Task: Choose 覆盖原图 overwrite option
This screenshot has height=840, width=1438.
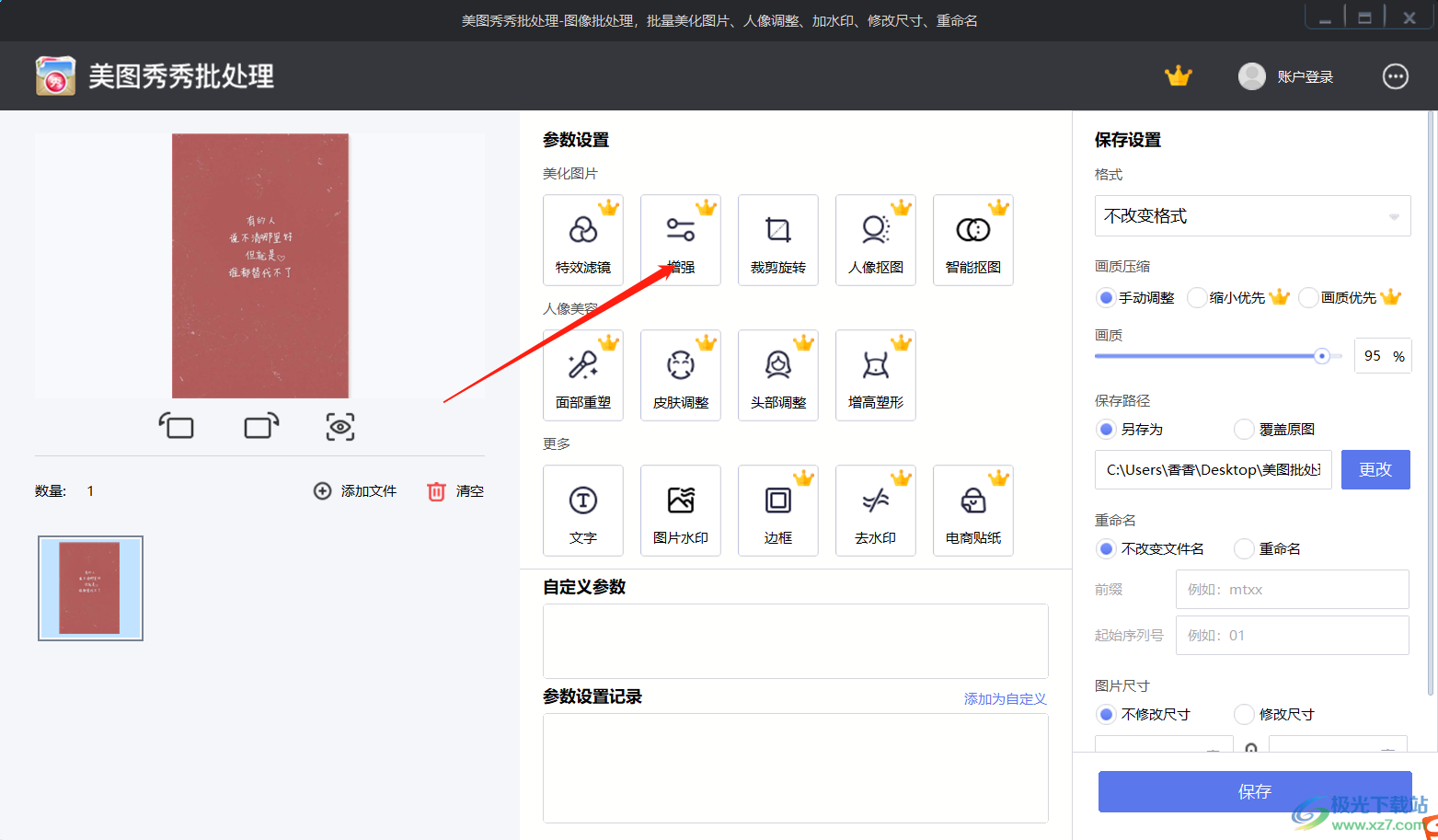Action: point(1244,430)
